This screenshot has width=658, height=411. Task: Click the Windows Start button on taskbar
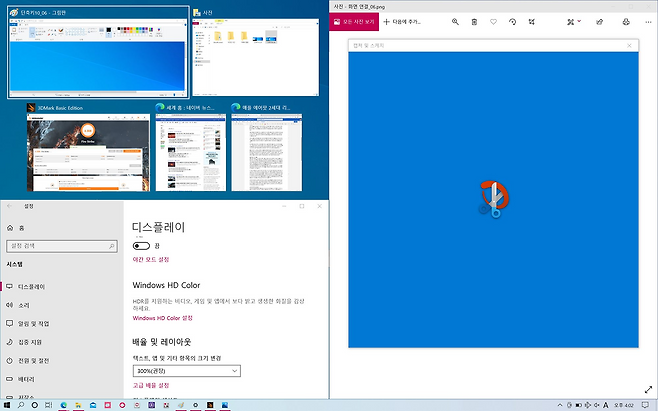pos(7,405)
